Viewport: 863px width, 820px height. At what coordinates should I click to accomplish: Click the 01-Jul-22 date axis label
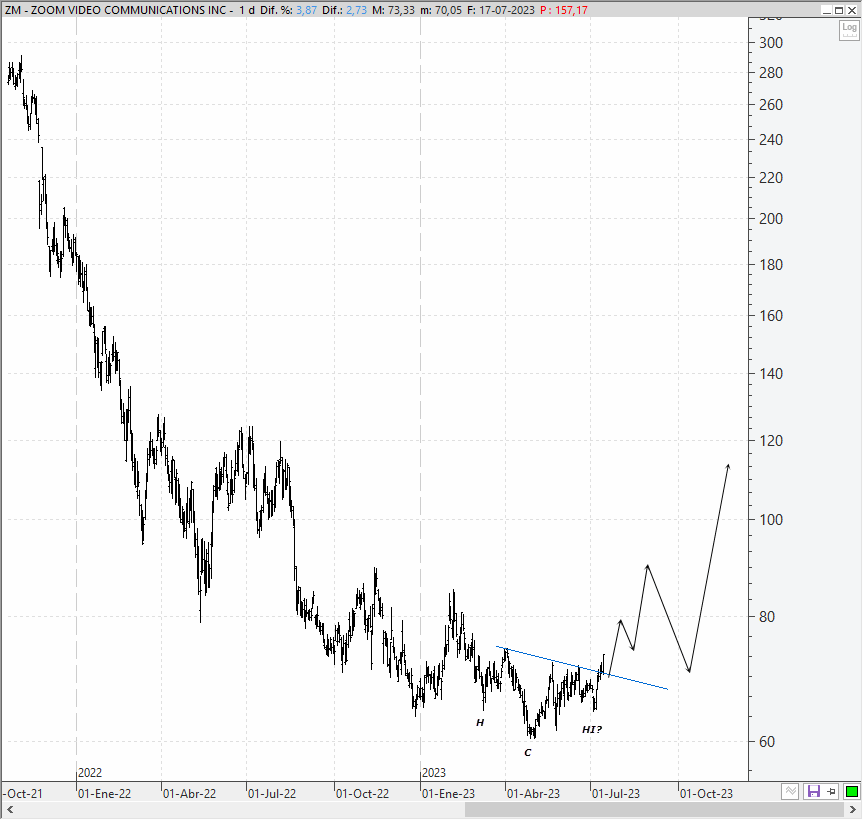[x=272, y=794]
